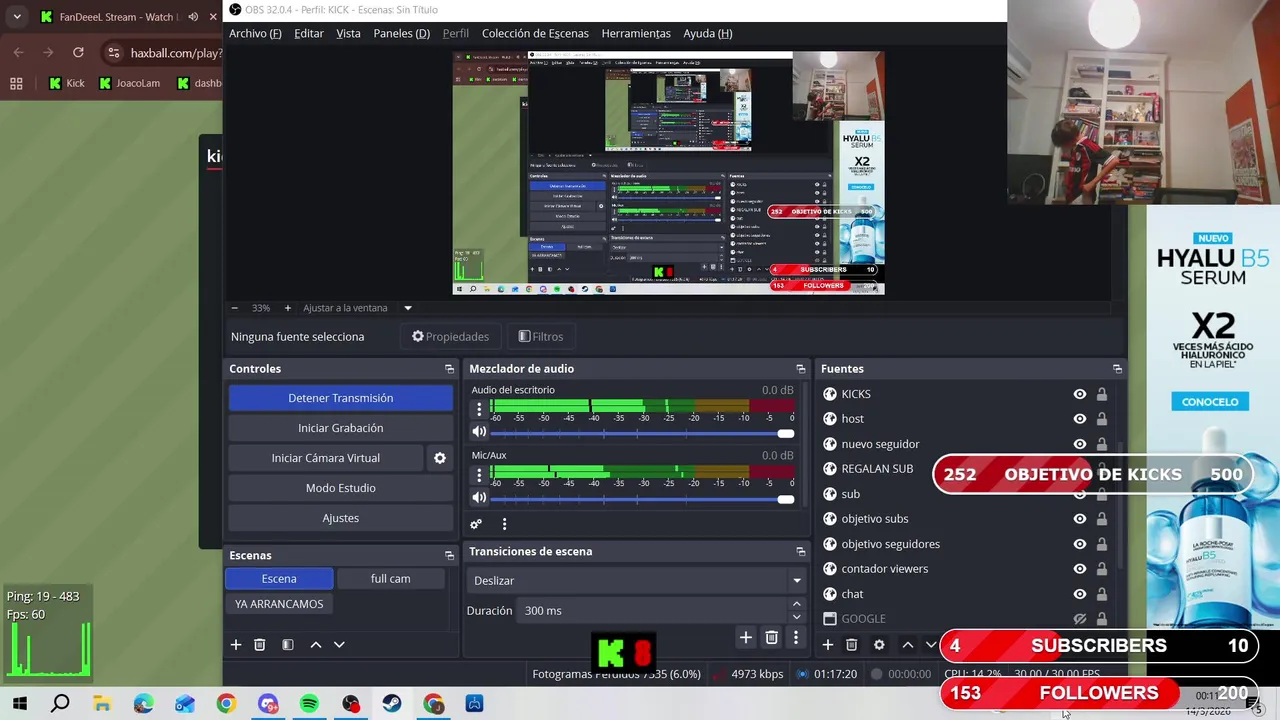Open Audio del escritorio options dots
This screenshot has height=720, width=1280.
(479, 408)
